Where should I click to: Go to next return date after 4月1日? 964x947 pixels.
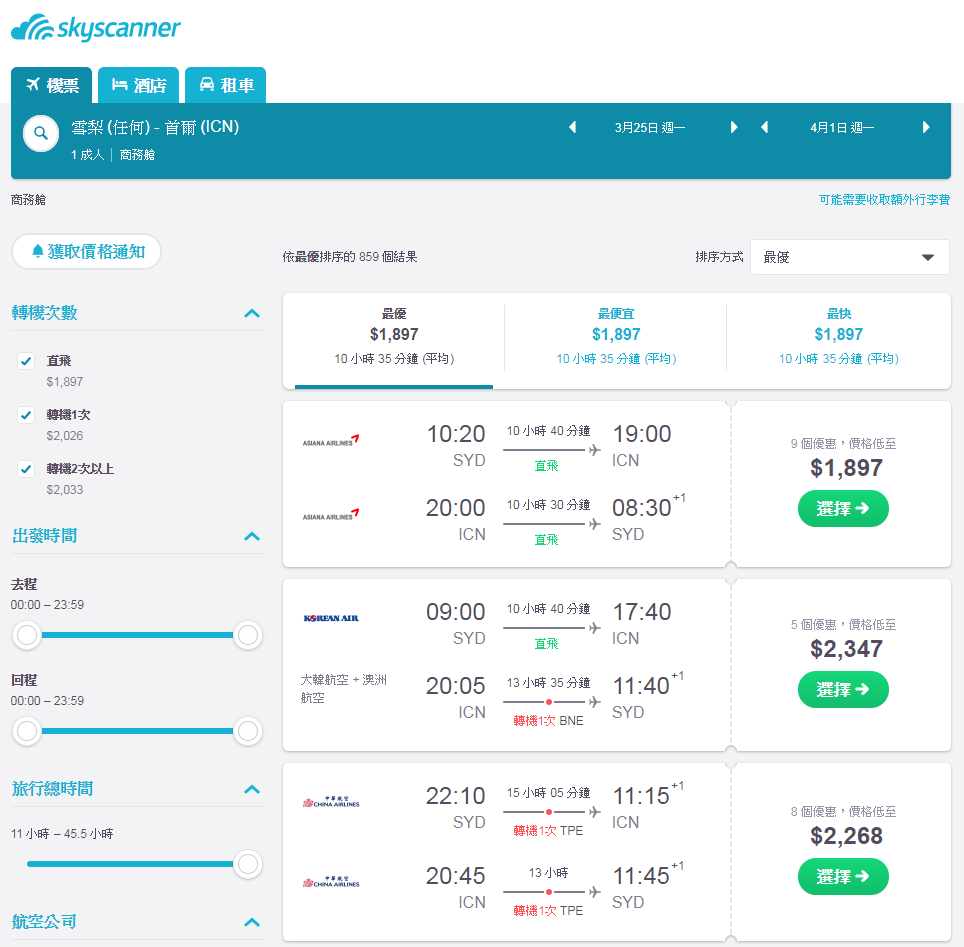[x=926, y=127]
